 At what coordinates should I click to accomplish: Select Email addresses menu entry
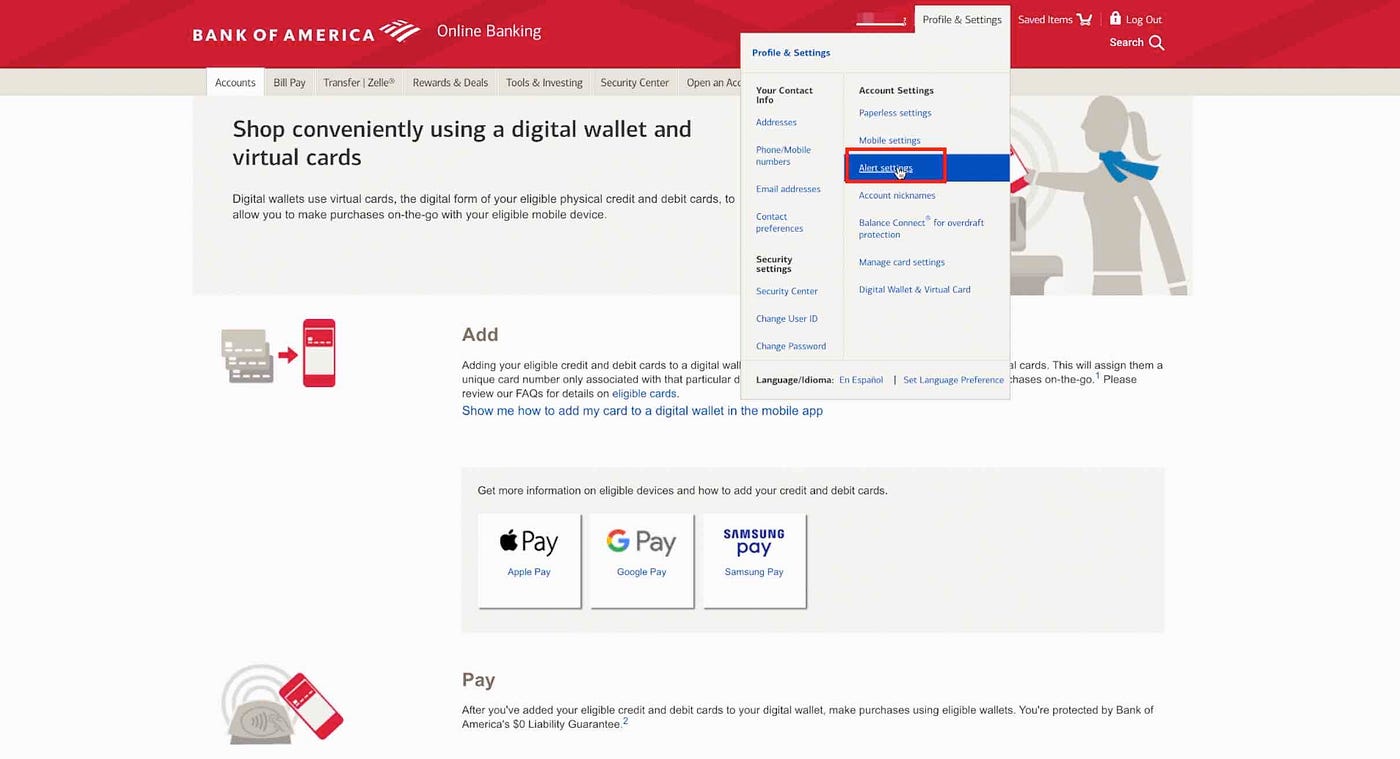[x=788, y=189]
